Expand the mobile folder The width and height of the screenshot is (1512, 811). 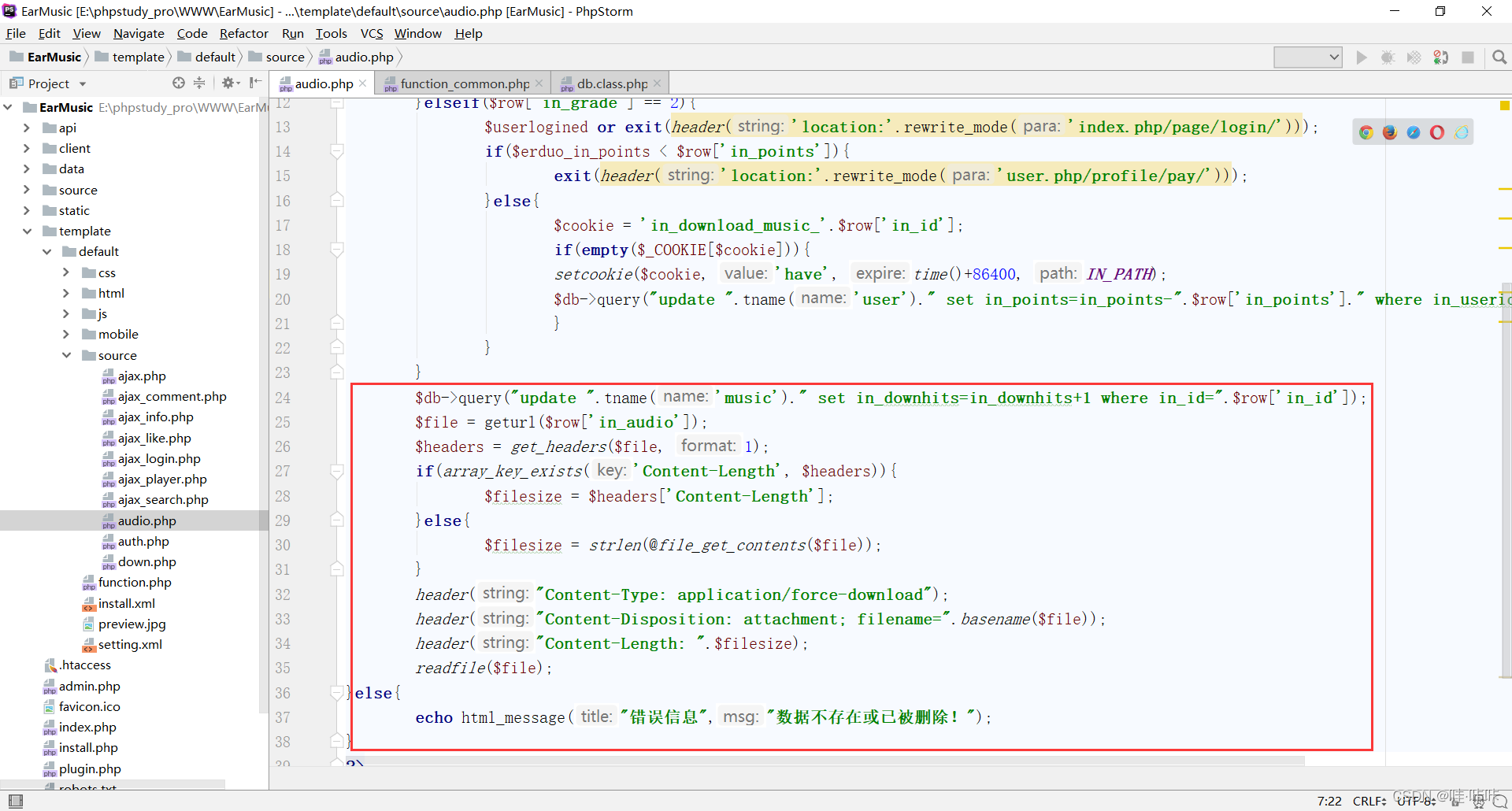(x=66, y=334)
